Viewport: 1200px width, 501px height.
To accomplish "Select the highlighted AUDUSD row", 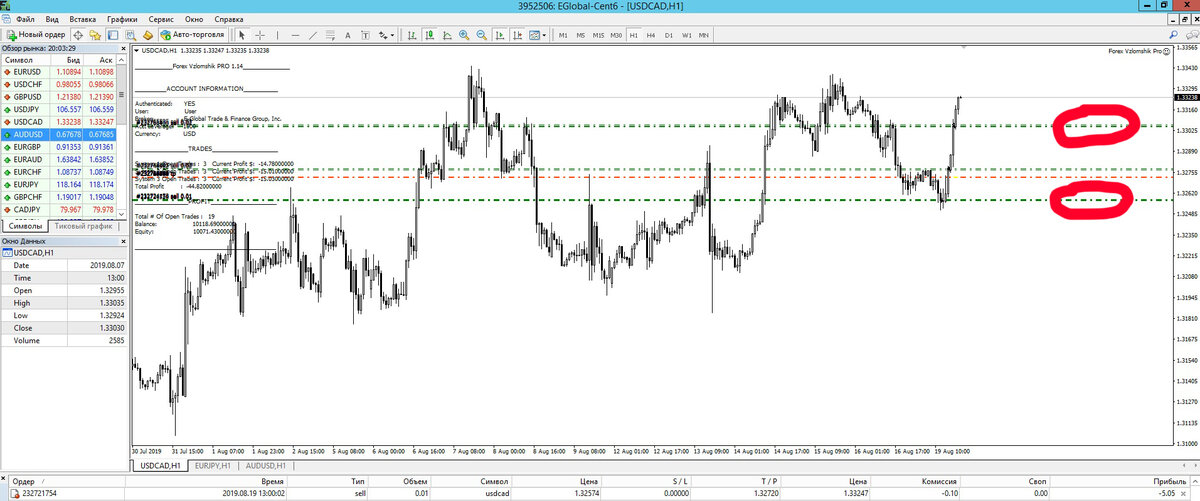I will pyautogui.click(x=59, y=133).
